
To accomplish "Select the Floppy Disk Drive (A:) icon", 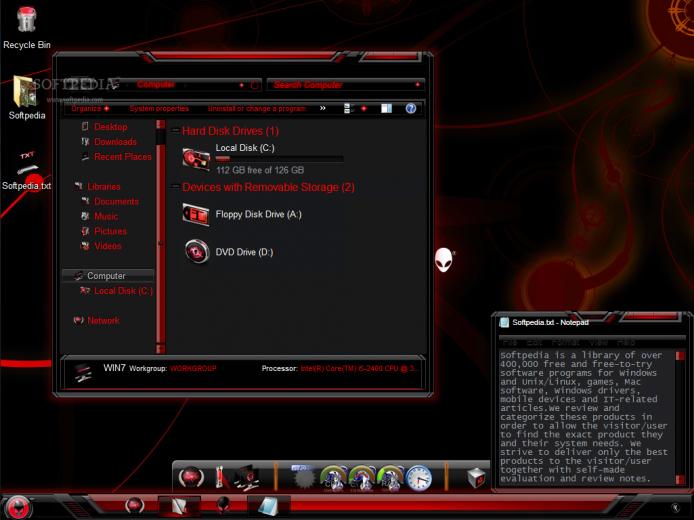I will click(196, 215).
